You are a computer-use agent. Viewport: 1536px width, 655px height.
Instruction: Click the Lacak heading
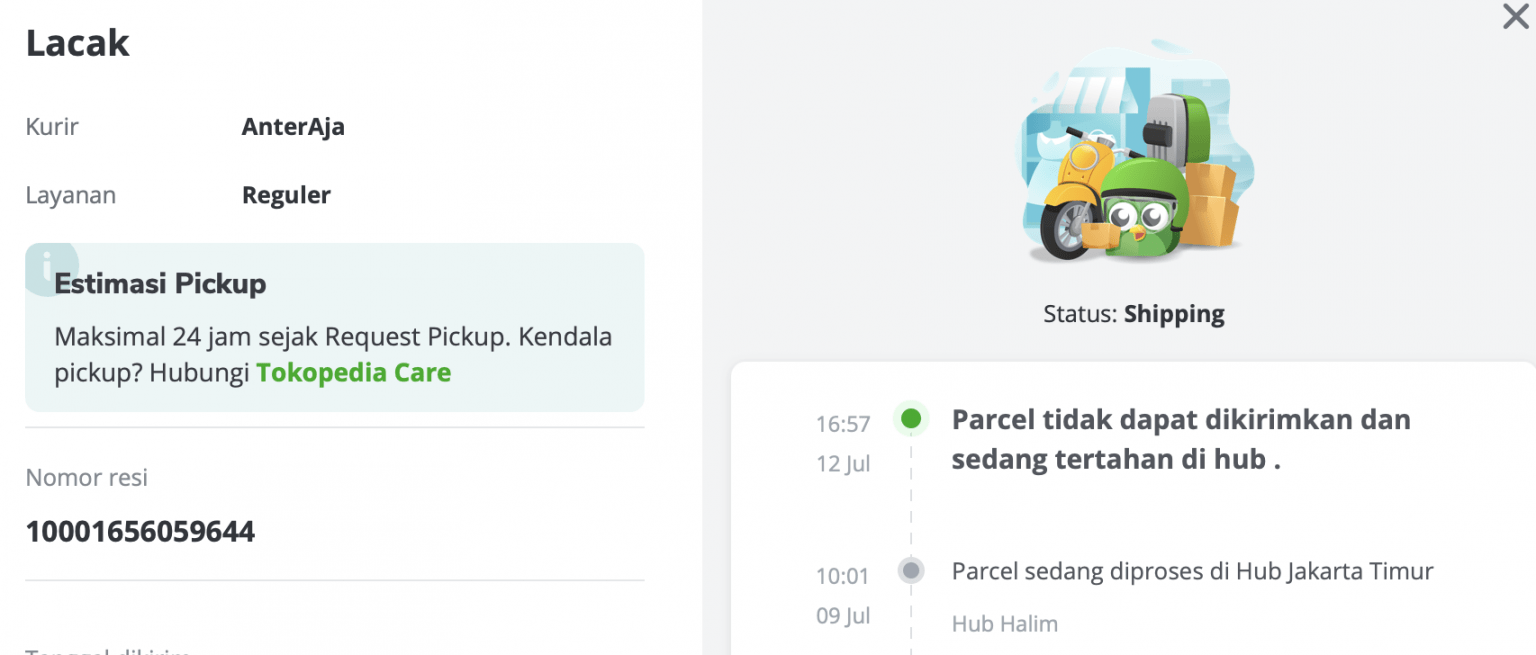77,42
